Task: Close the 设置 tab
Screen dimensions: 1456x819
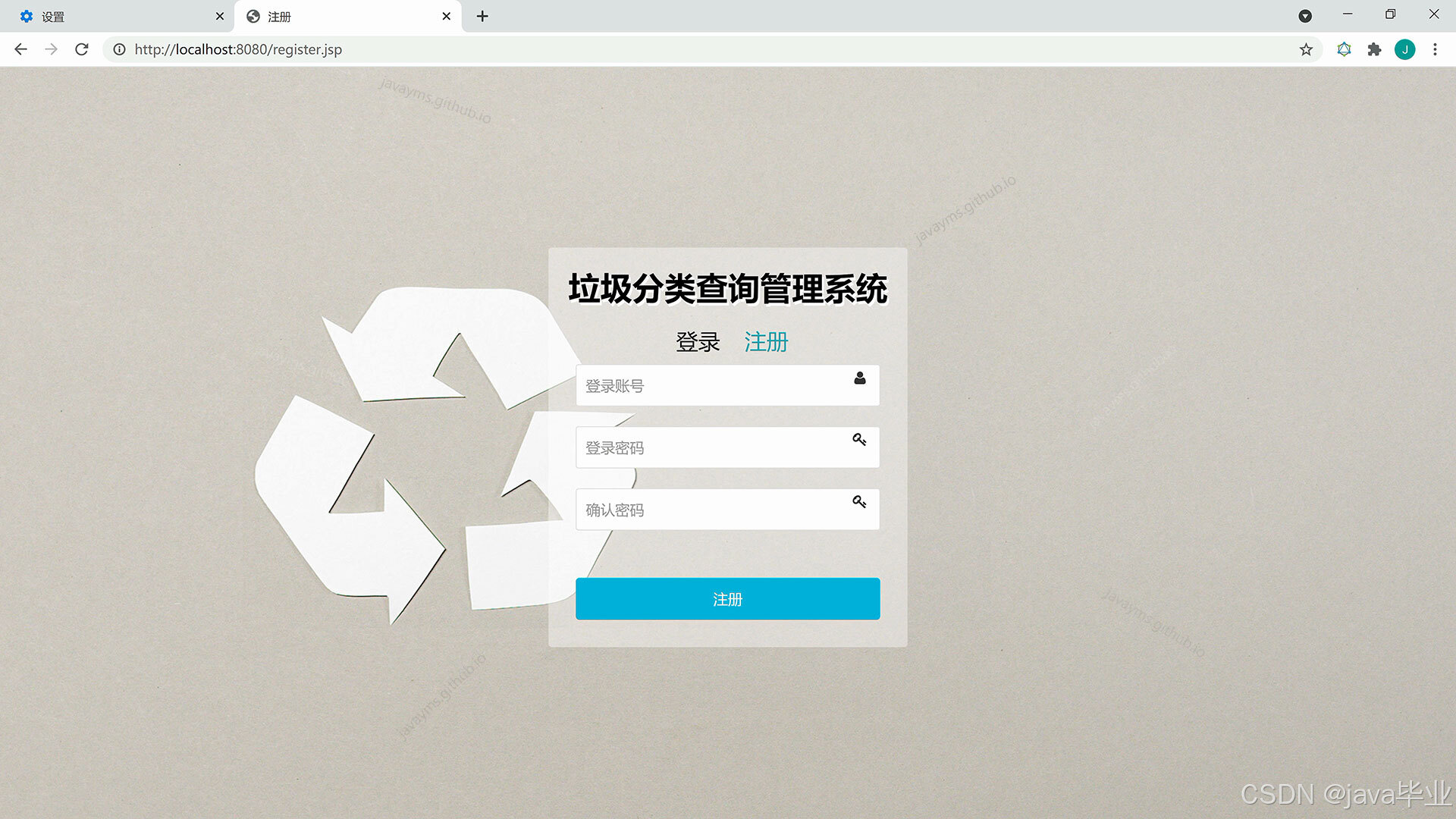Action: coord(220,16)
